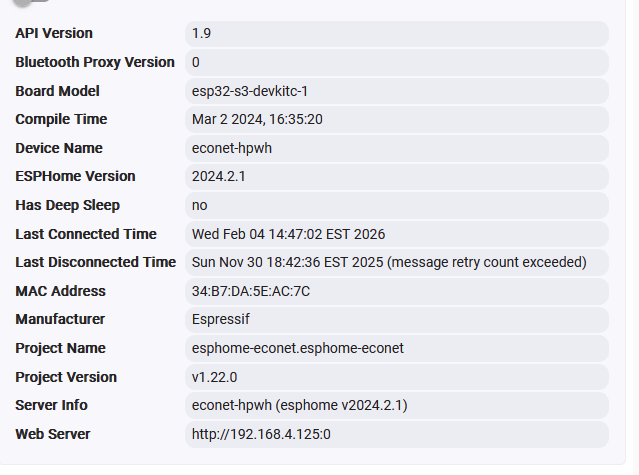Click the API Version value 1.9

[201, 33]
